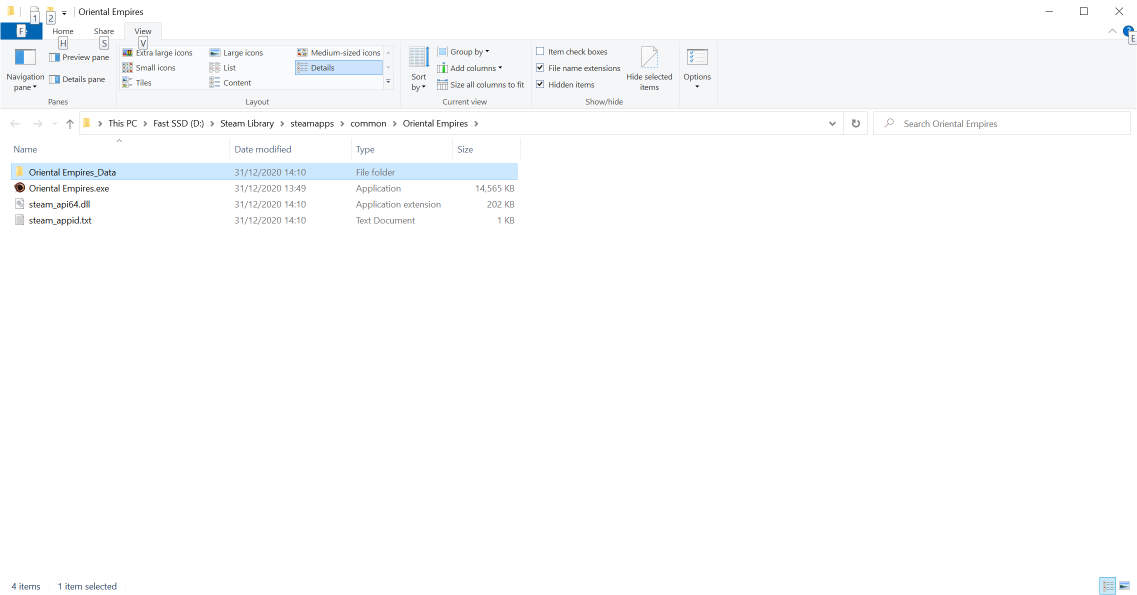Expand chevron after Oriental Empires breadcrumb

click(x=476, y=124)
